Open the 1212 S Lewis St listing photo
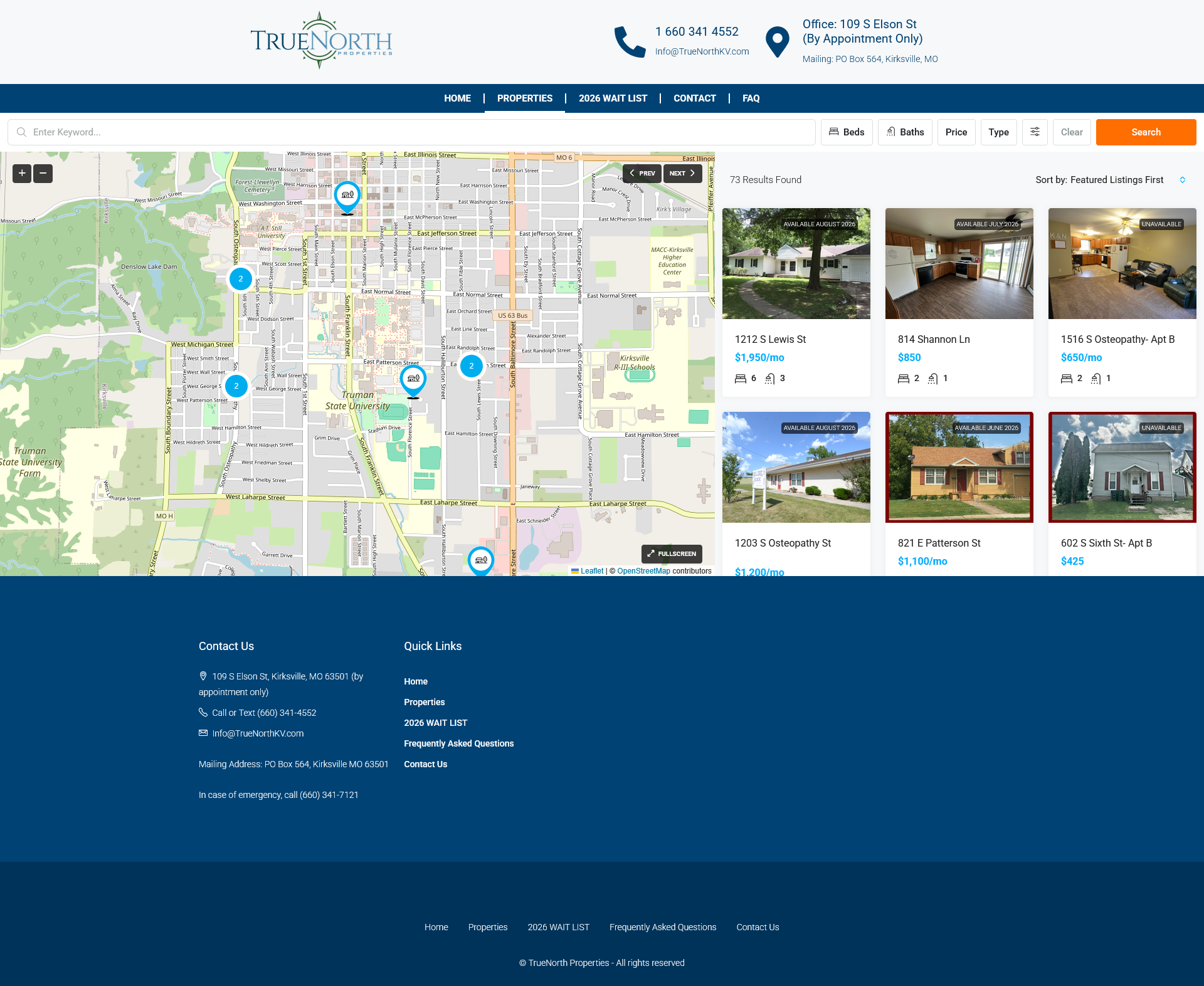The width and height of the screenshot is (1204, 986). 796,263
